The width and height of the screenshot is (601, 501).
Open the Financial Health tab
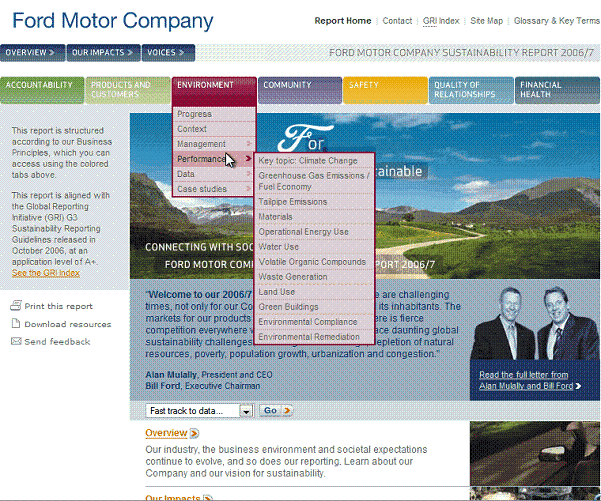(554, 90)
